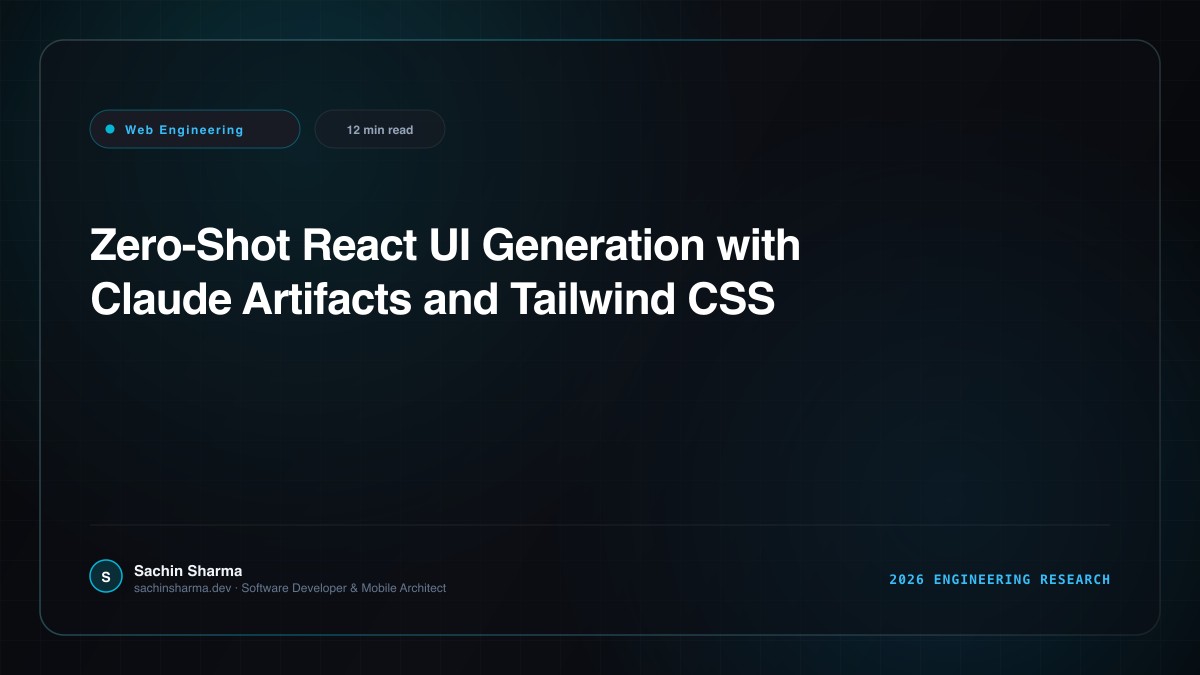The height and width of the screenshot is (675, 1200).
Task: Click the circular S author avatar
Action: pos(106,576)
